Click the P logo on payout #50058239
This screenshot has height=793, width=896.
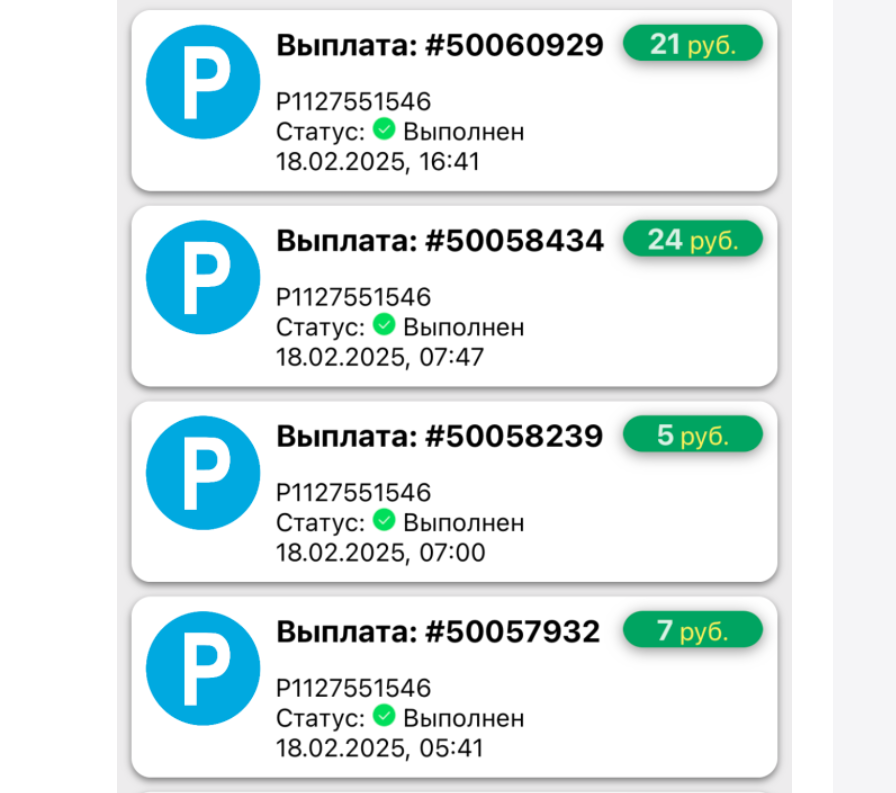click(x=202, y=472)
